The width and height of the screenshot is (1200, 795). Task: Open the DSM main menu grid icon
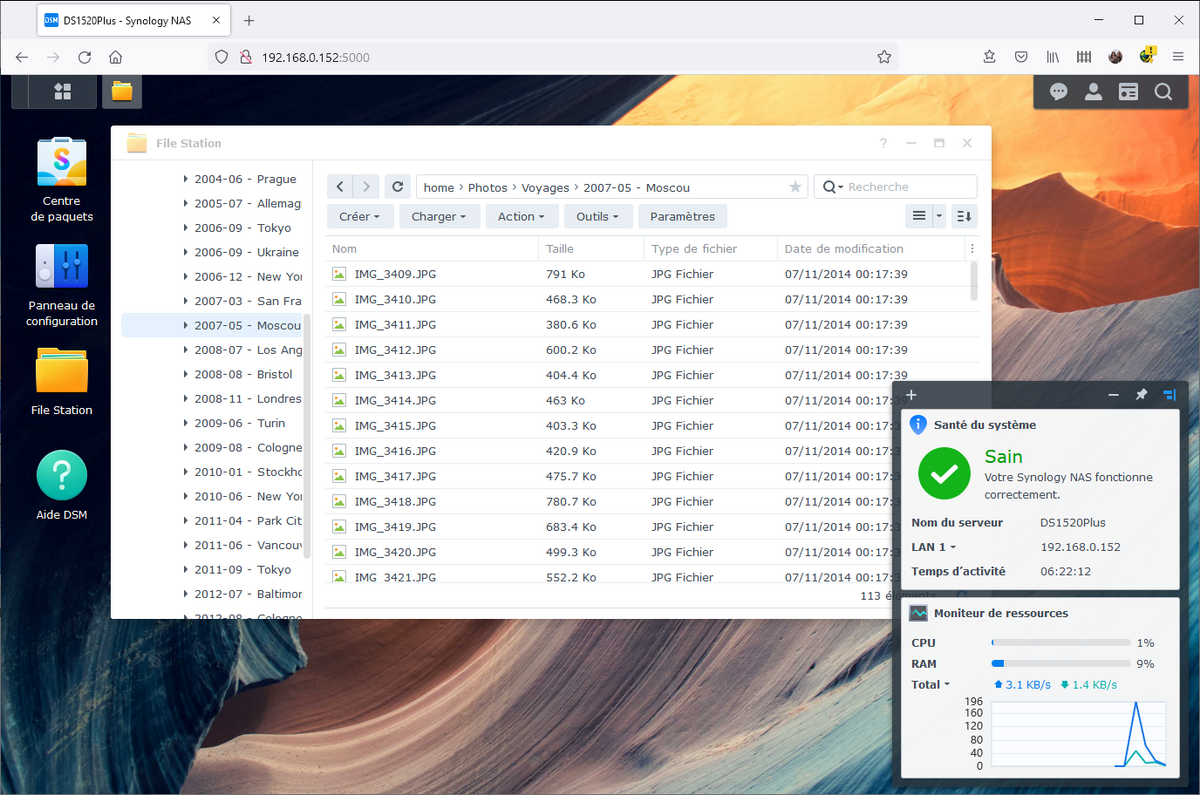click(62, 91)
